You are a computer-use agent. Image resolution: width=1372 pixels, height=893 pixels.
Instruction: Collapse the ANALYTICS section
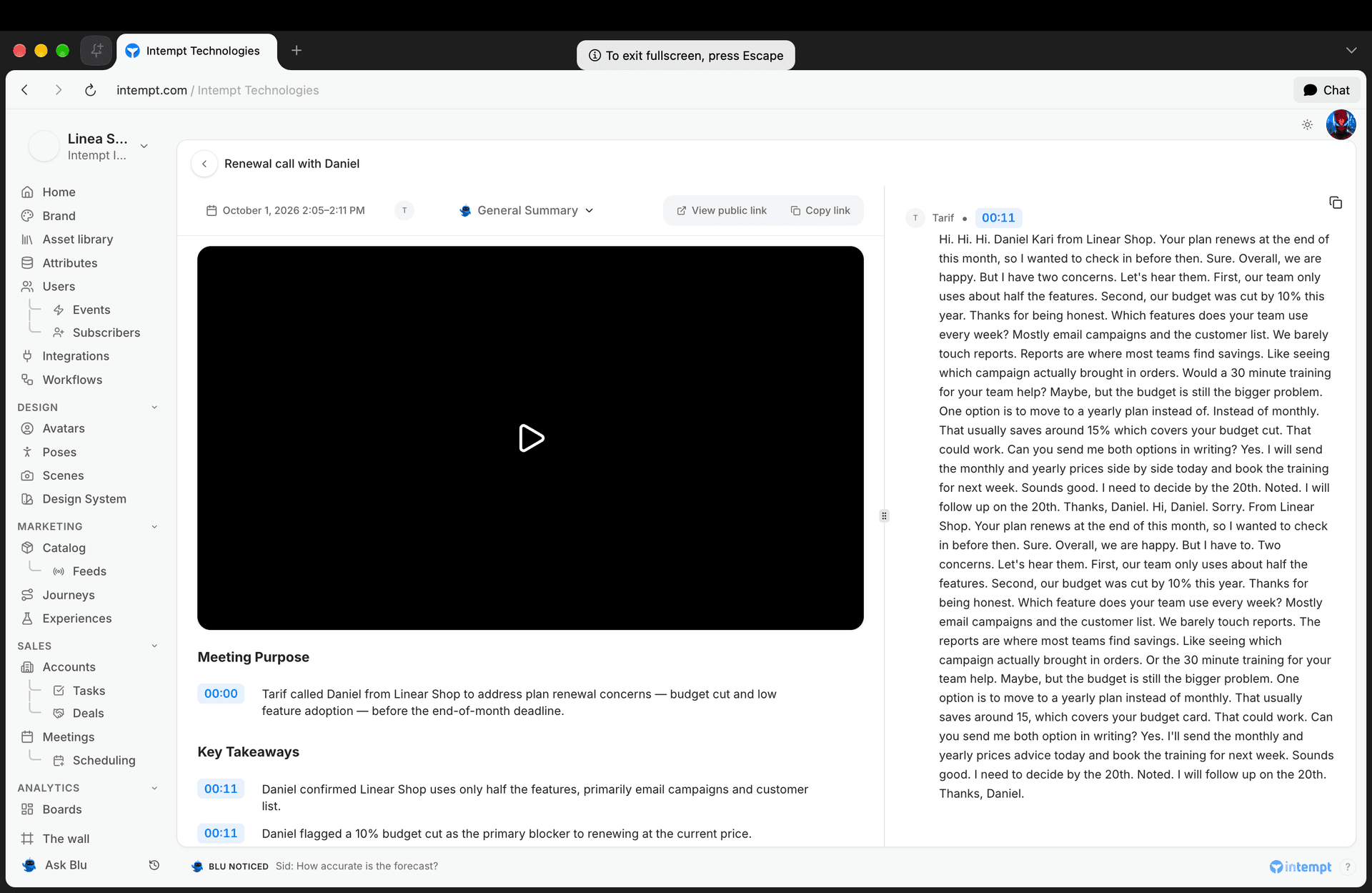pyautogui.click(x=154, y=789)
